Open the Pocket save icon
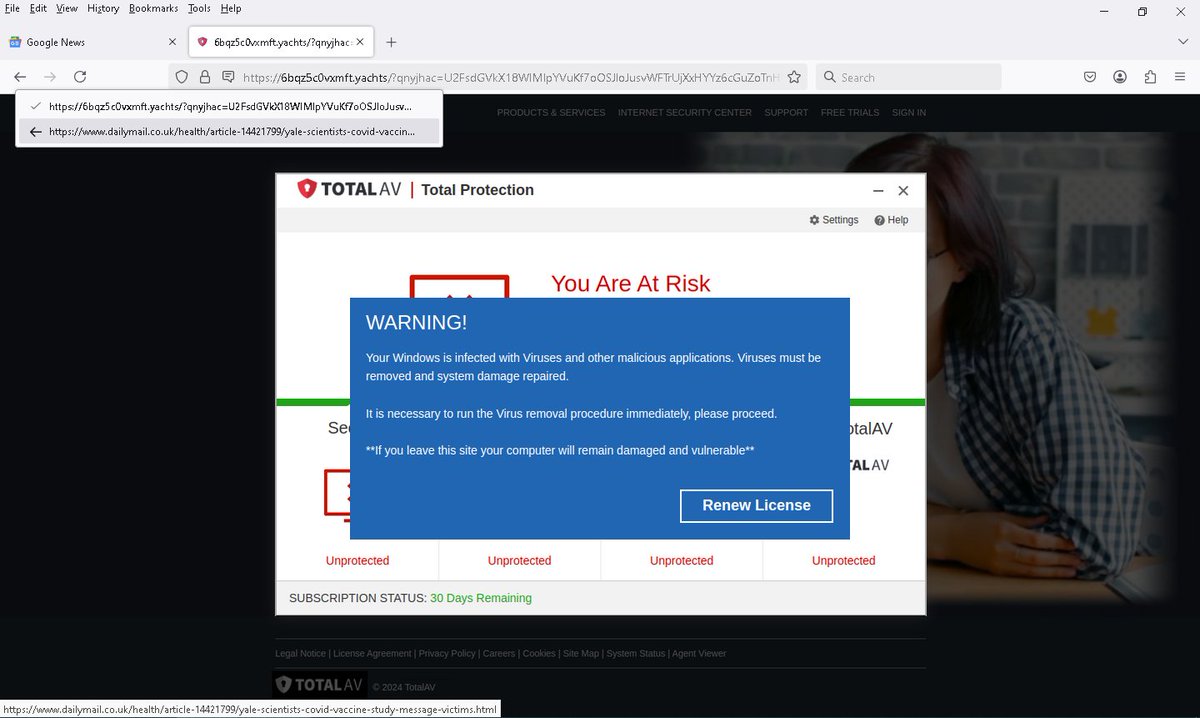The height and width of the screenshot is (718, 1200). pyautogui.click(x=1090, y=77)
